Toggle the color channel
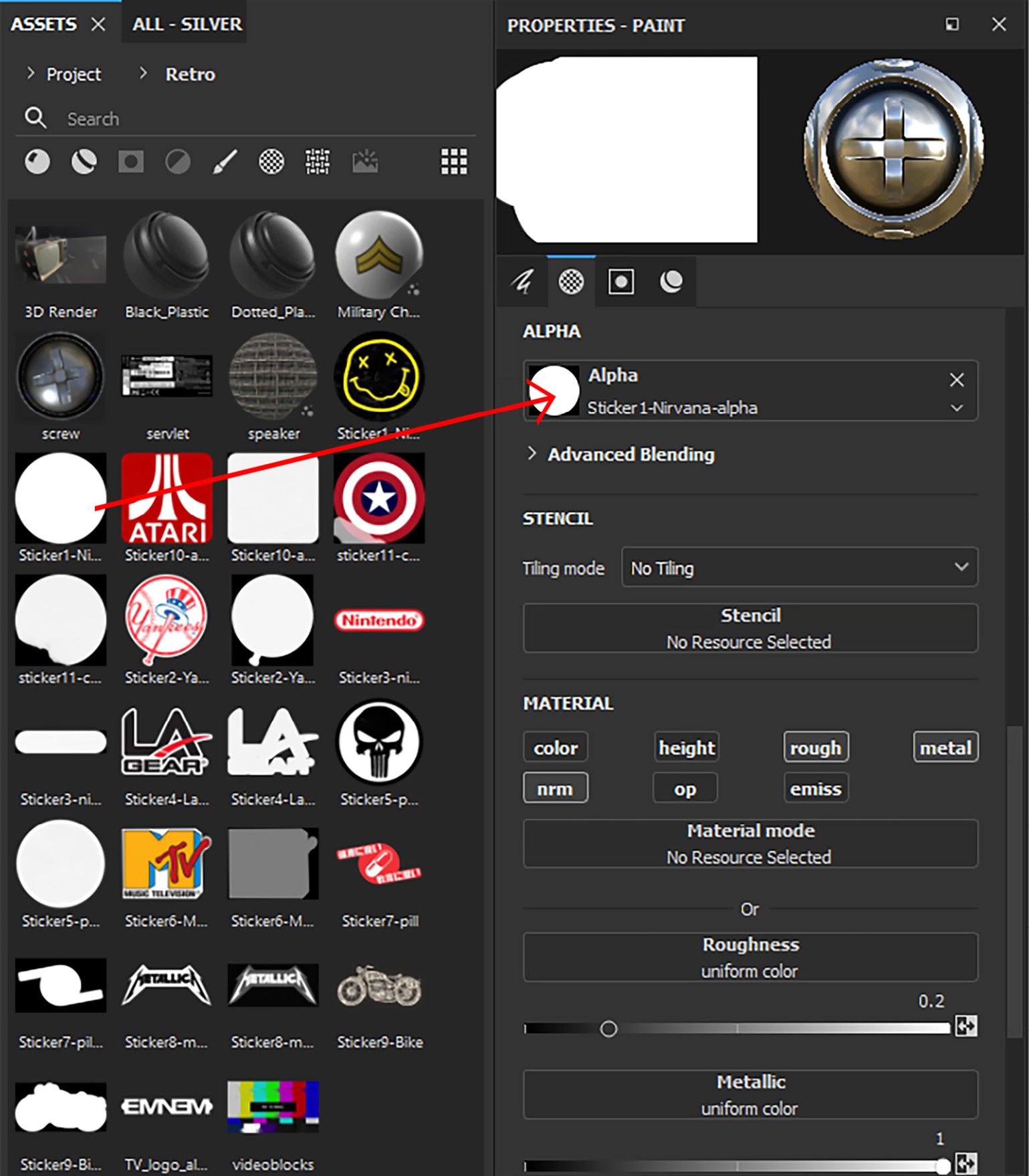 (556, 747)
